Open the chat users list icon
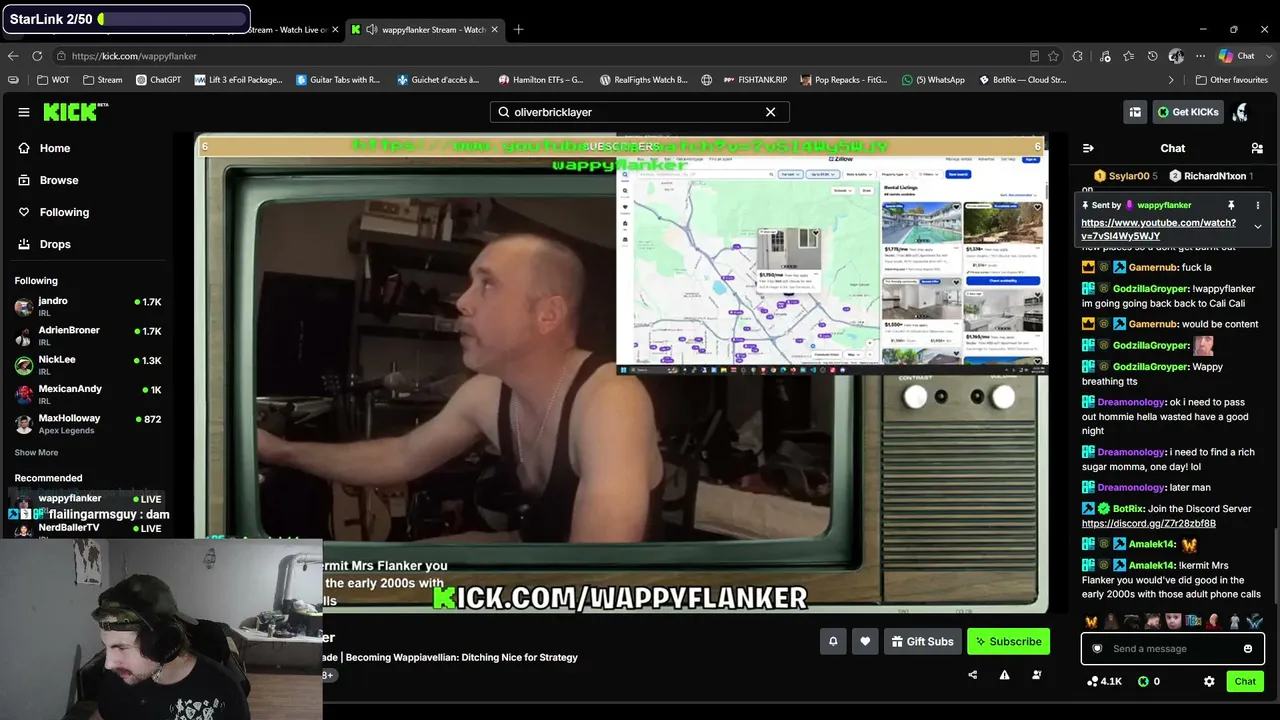Image resolution: width=1280 pixels, height=720 pixels. click(x=1257, y=148)
